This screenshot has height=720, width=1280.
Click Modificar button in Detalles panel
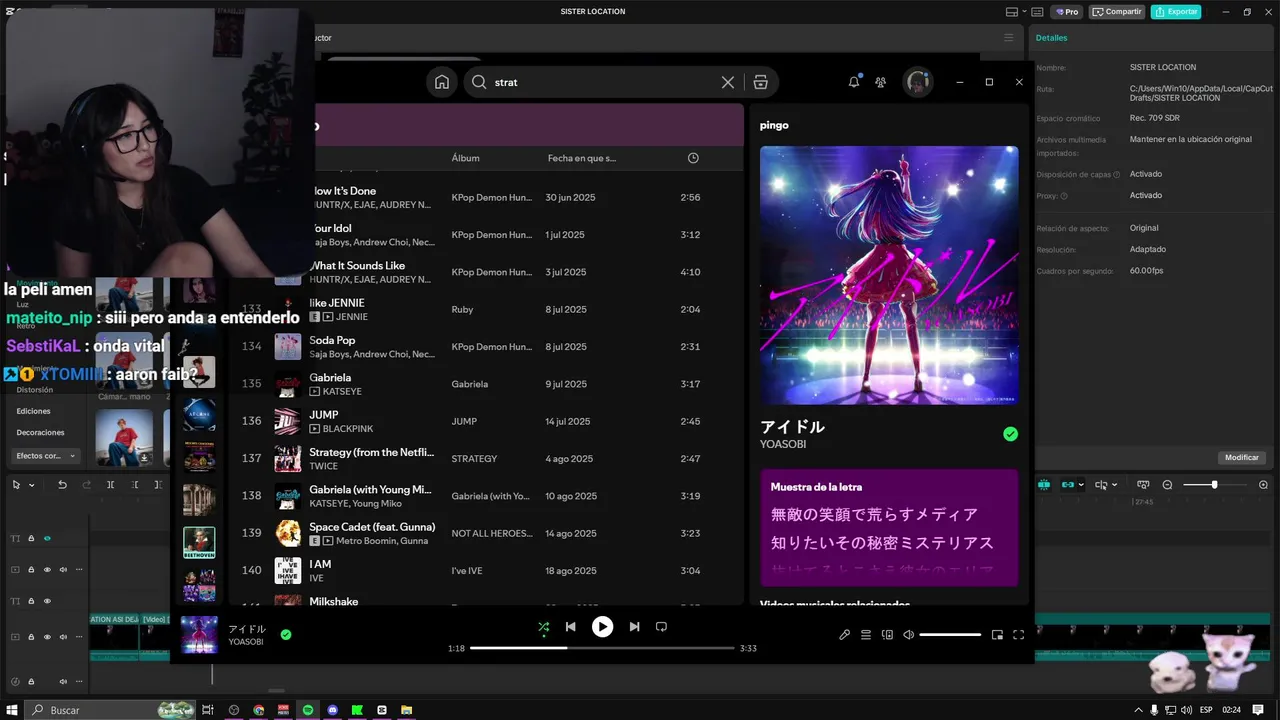1241,457
